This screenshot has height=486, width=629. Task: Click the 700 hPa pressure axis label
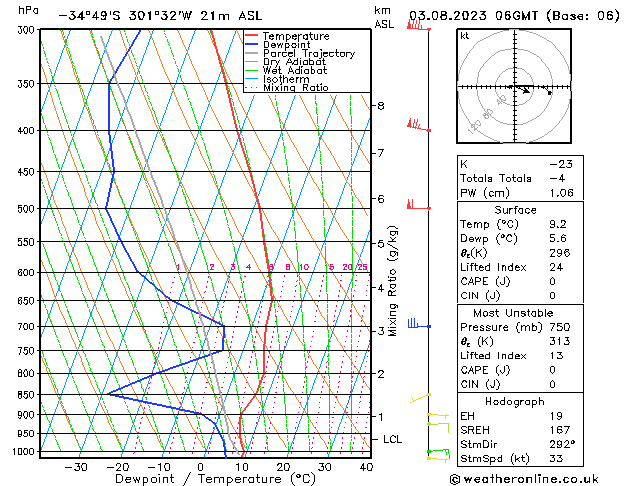[28, 327]
